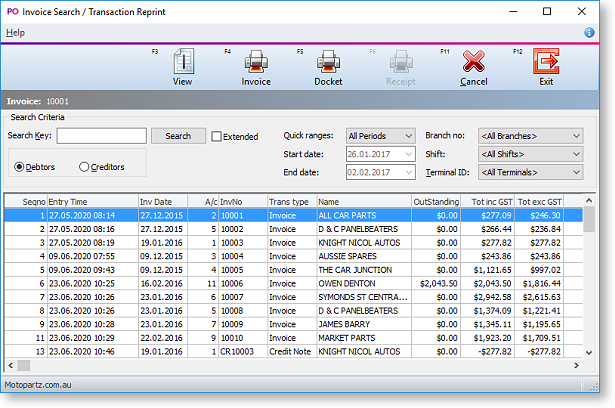Screen dimensions: 615x408
Task: Sort by the Name column header
Action: click(x=362, y=201)
